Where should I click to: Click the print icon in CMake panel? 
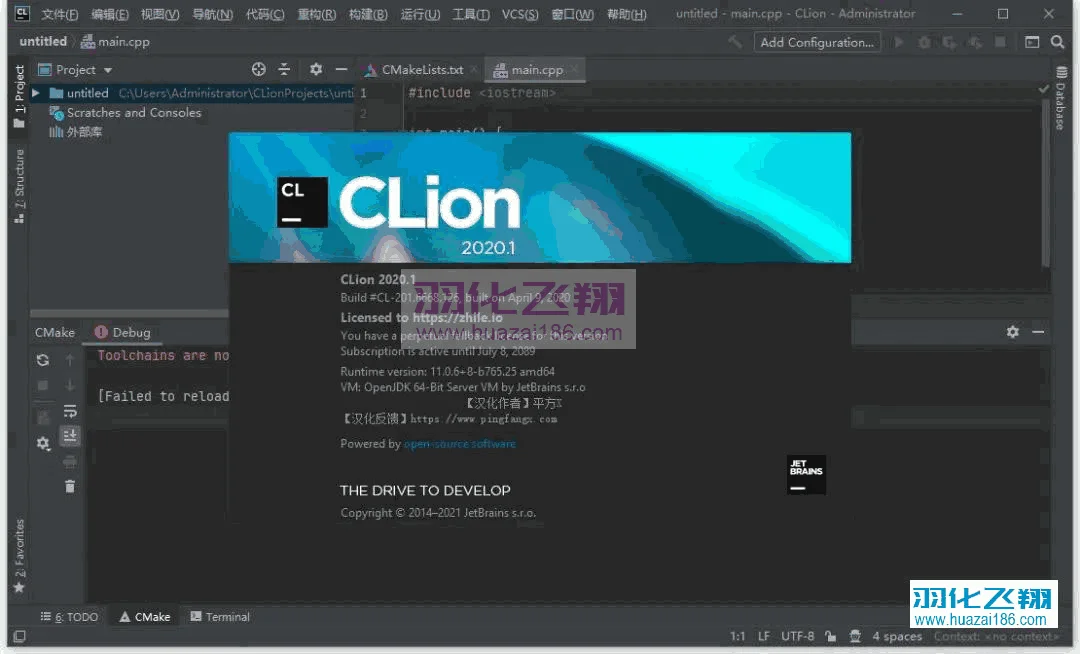pos(70,461)
